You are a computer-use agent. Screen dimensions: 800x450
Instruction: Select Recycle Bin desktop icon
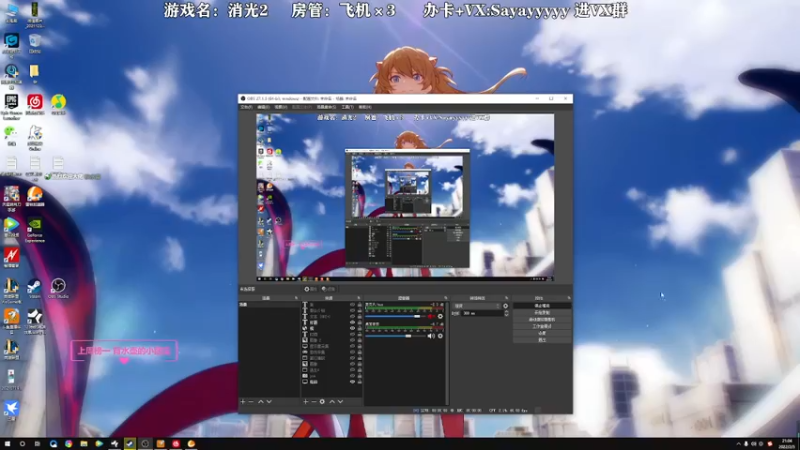35,44
